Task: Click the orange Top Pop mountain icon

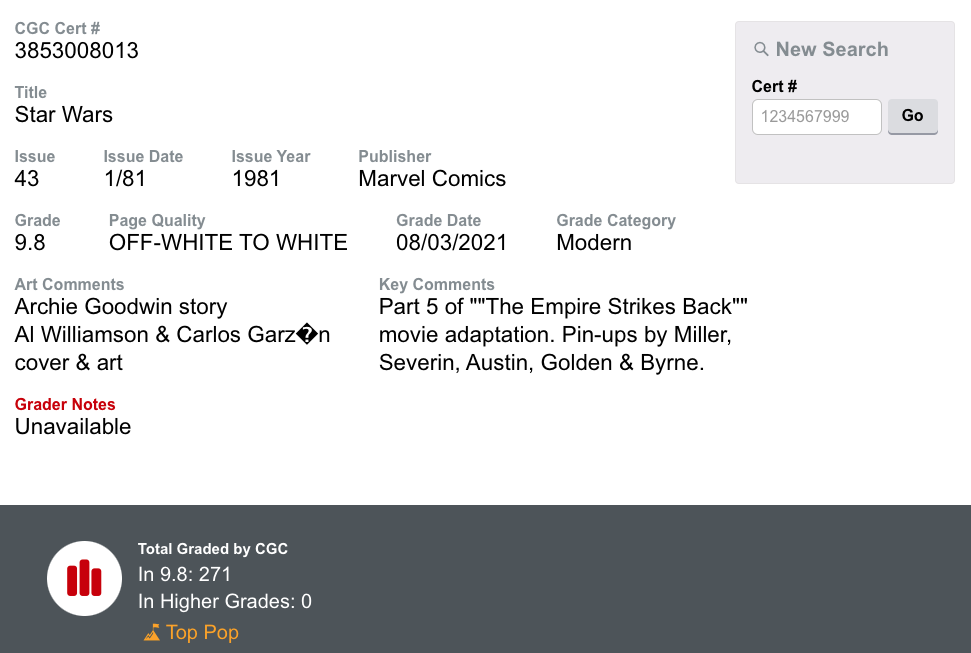Action: tap(152, 632)
